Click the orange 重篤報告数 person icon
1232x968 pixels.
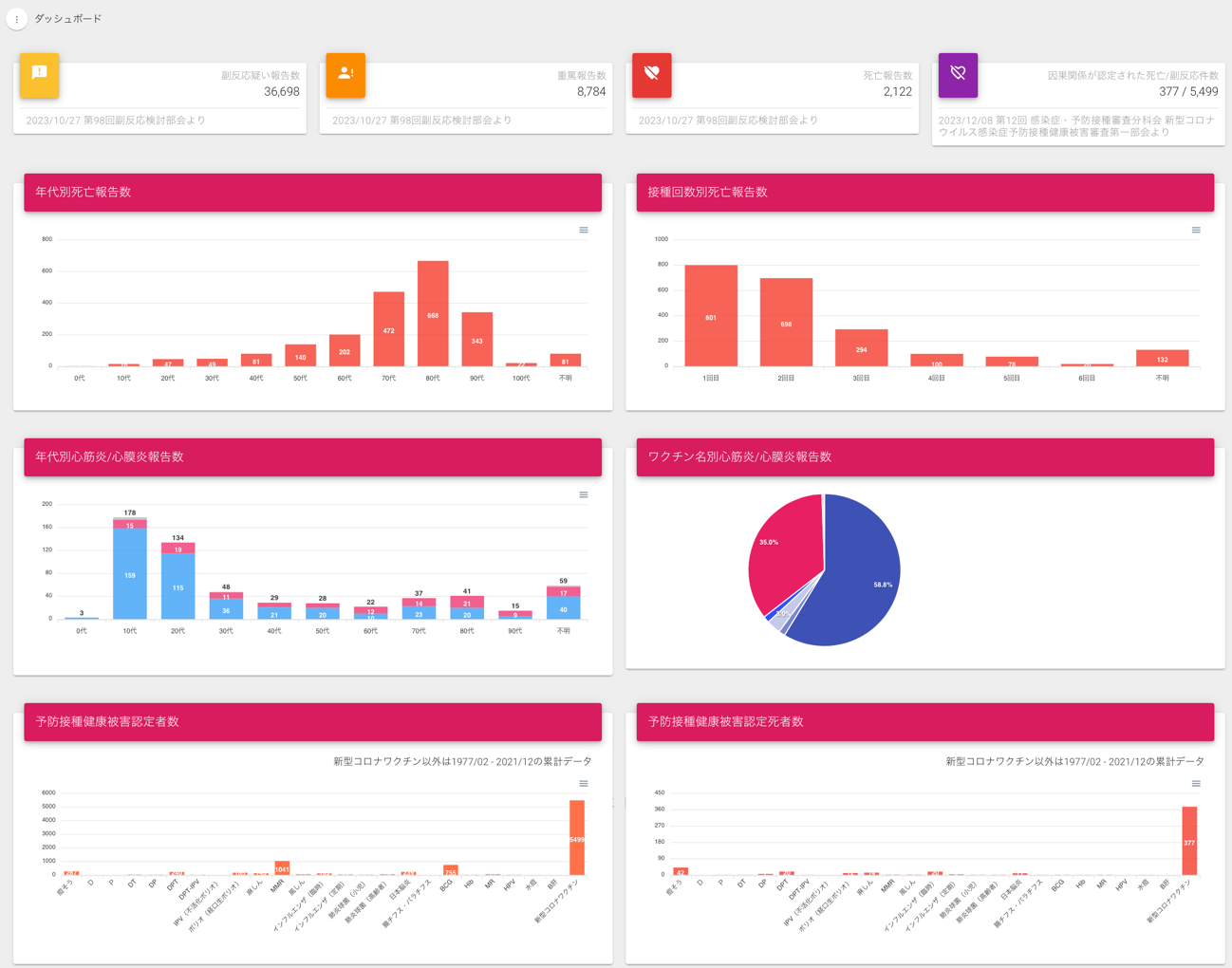coord(345,74)
